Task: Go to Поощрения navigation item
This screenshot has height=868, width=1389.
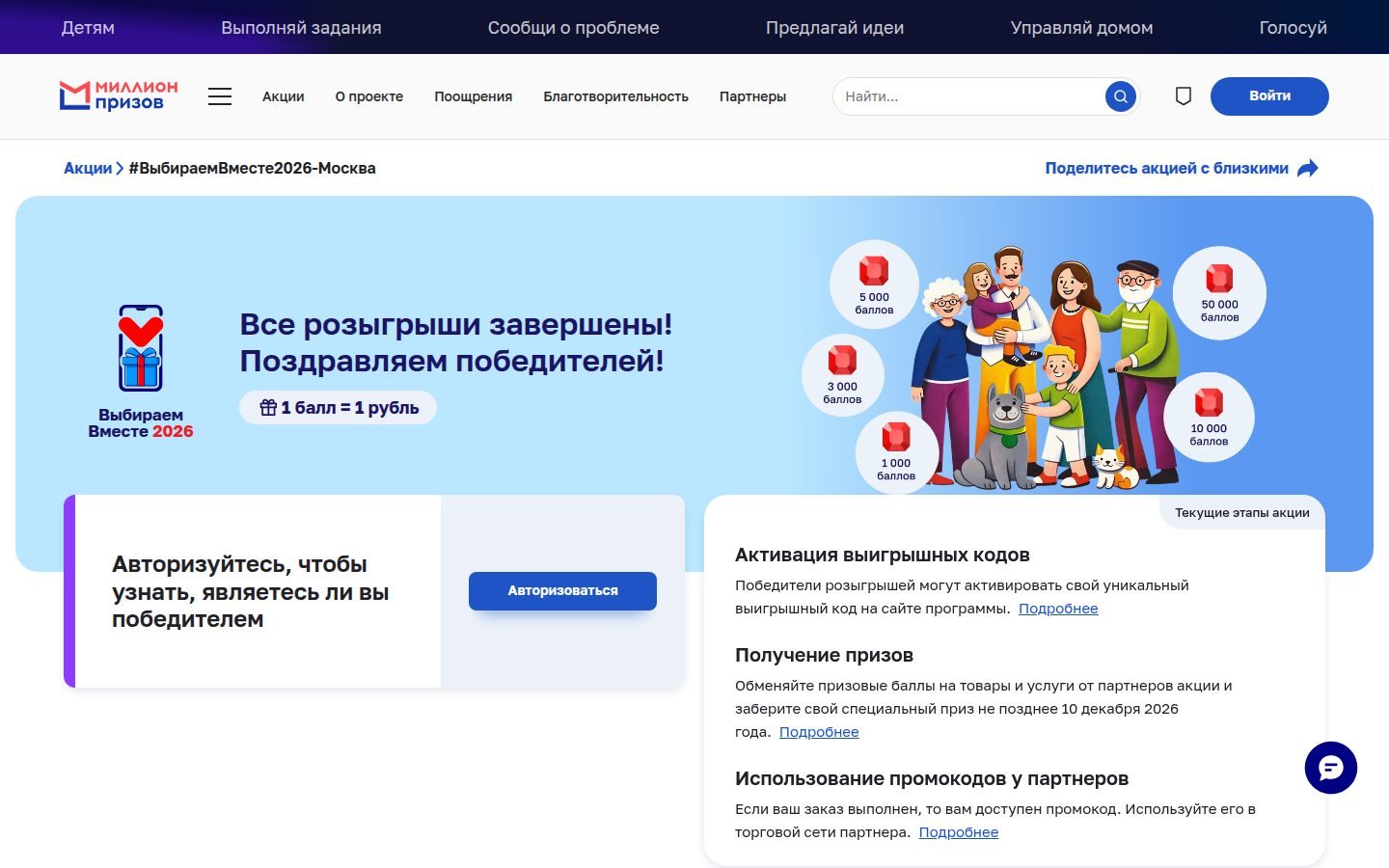Action: tap(474, 96)
